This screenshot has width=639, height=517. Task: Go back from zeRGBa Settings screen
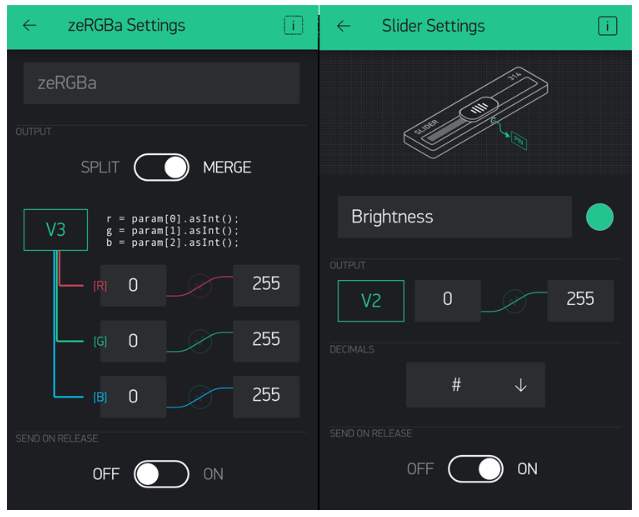30,26
